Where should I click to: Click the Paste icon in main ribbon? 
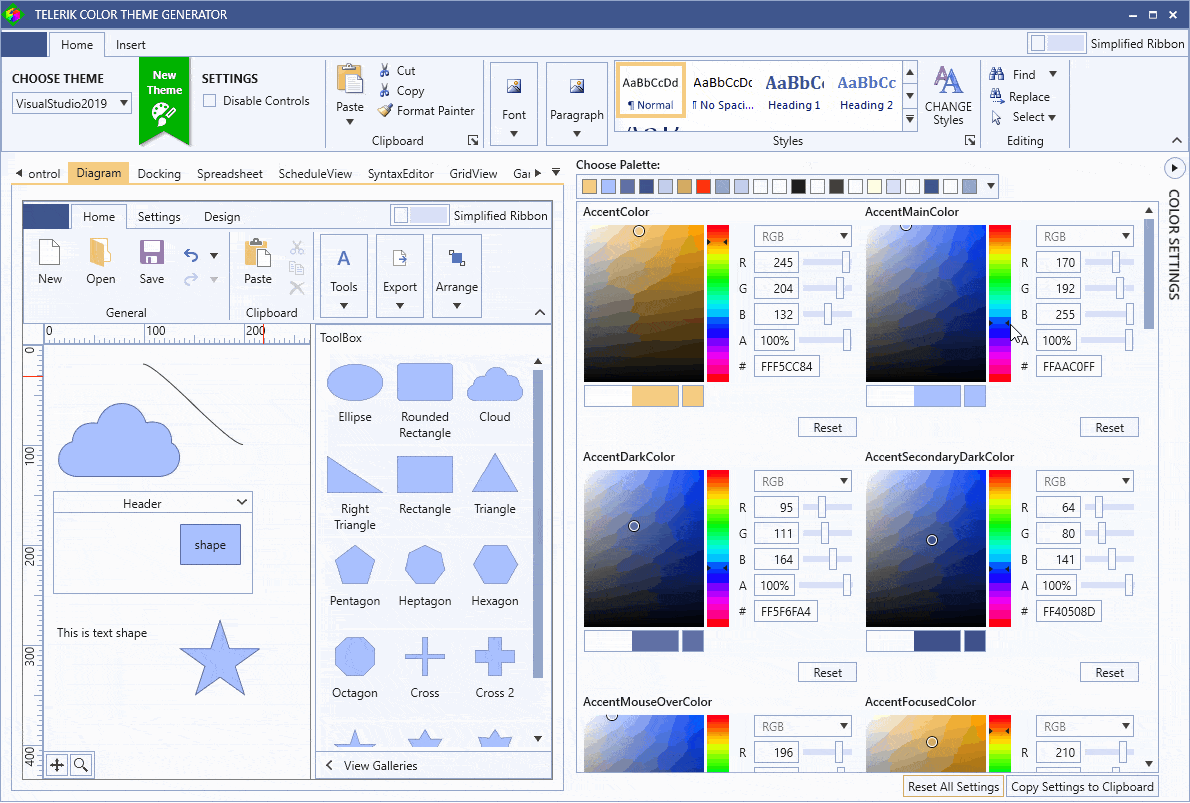350,80
